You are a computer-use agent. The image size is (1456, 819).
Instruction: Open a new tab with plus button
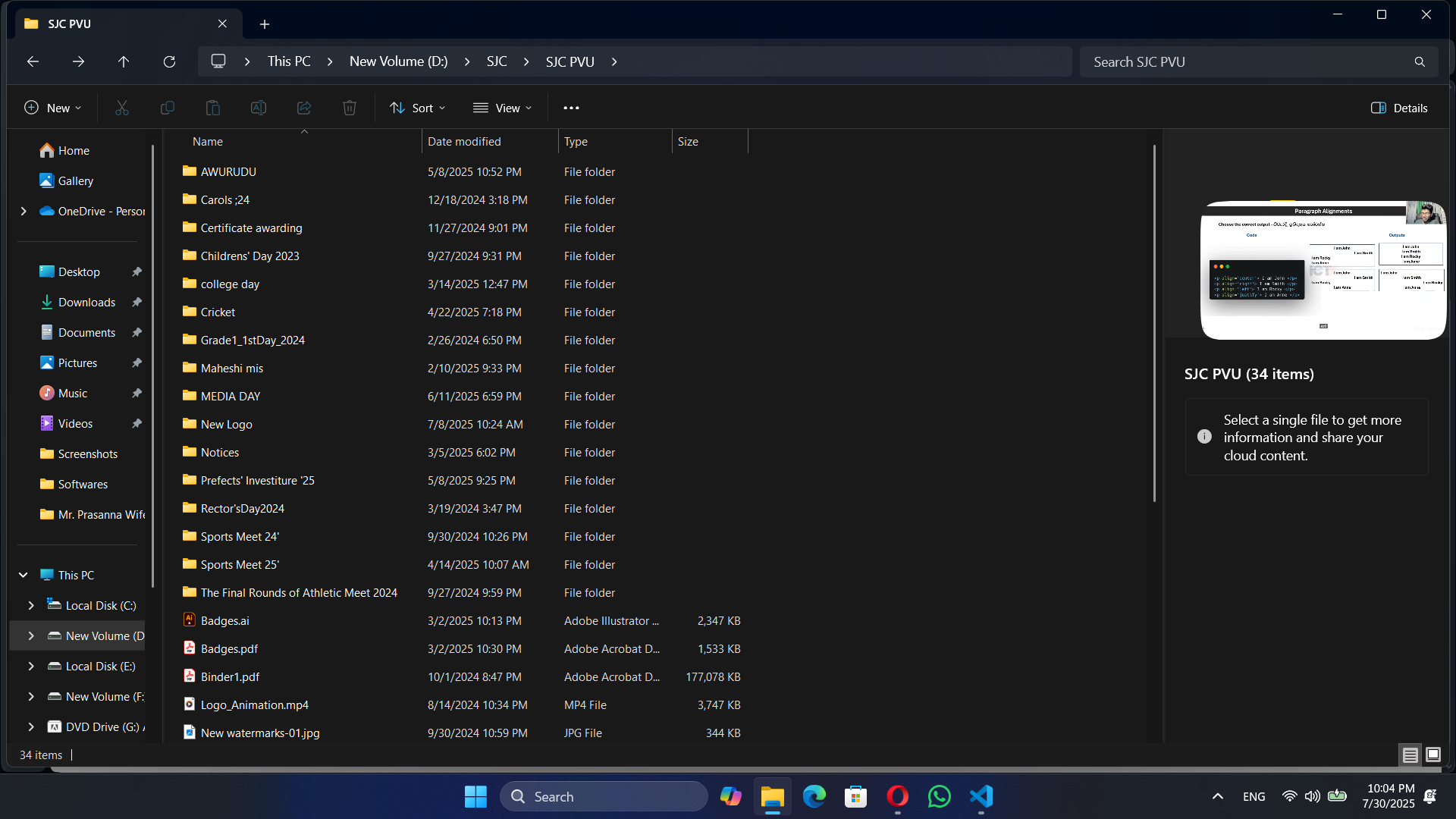(265, 24)
